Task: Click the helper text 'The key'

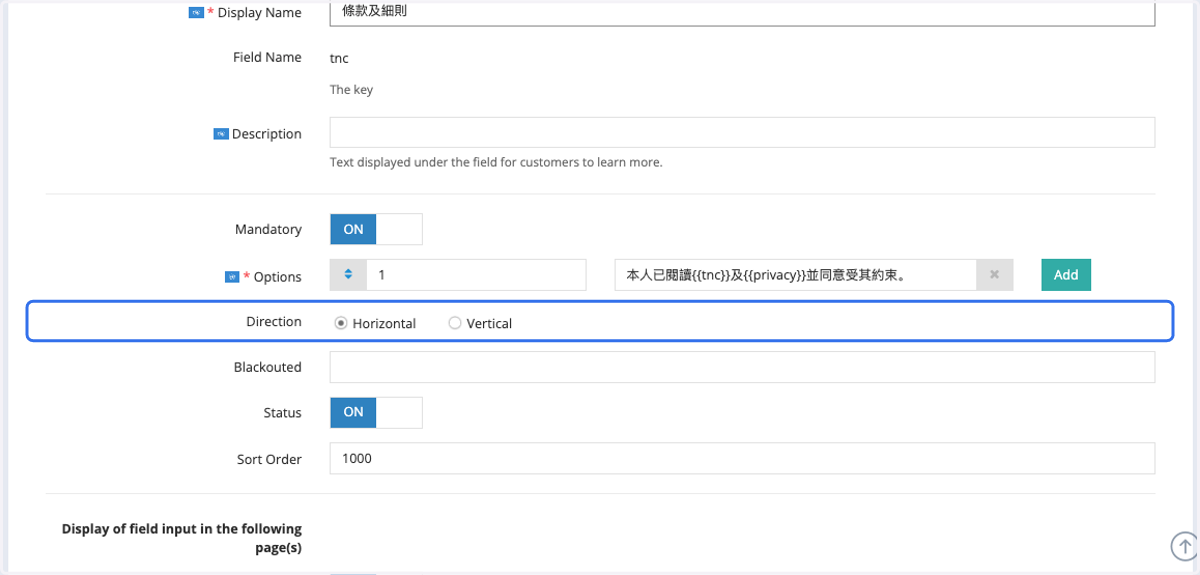Action: coord(351,90)
